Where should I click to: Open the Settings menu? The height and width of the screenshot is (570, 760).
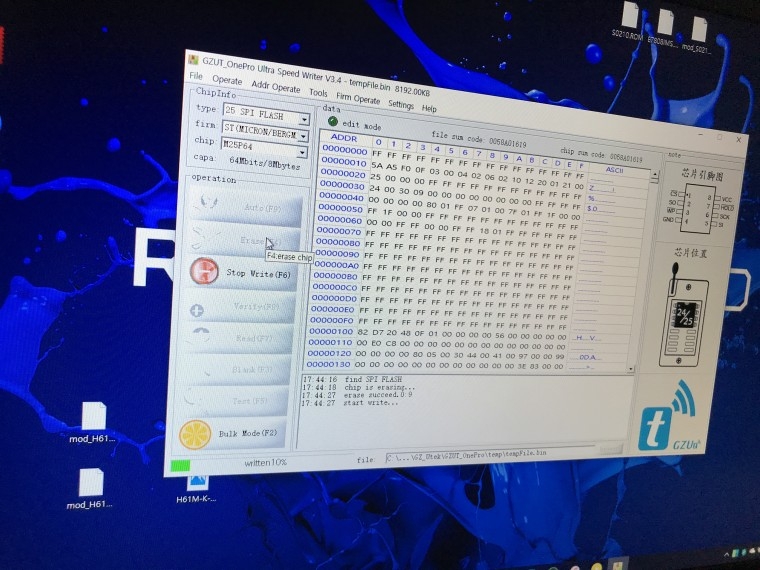click(x=401, y=104)
